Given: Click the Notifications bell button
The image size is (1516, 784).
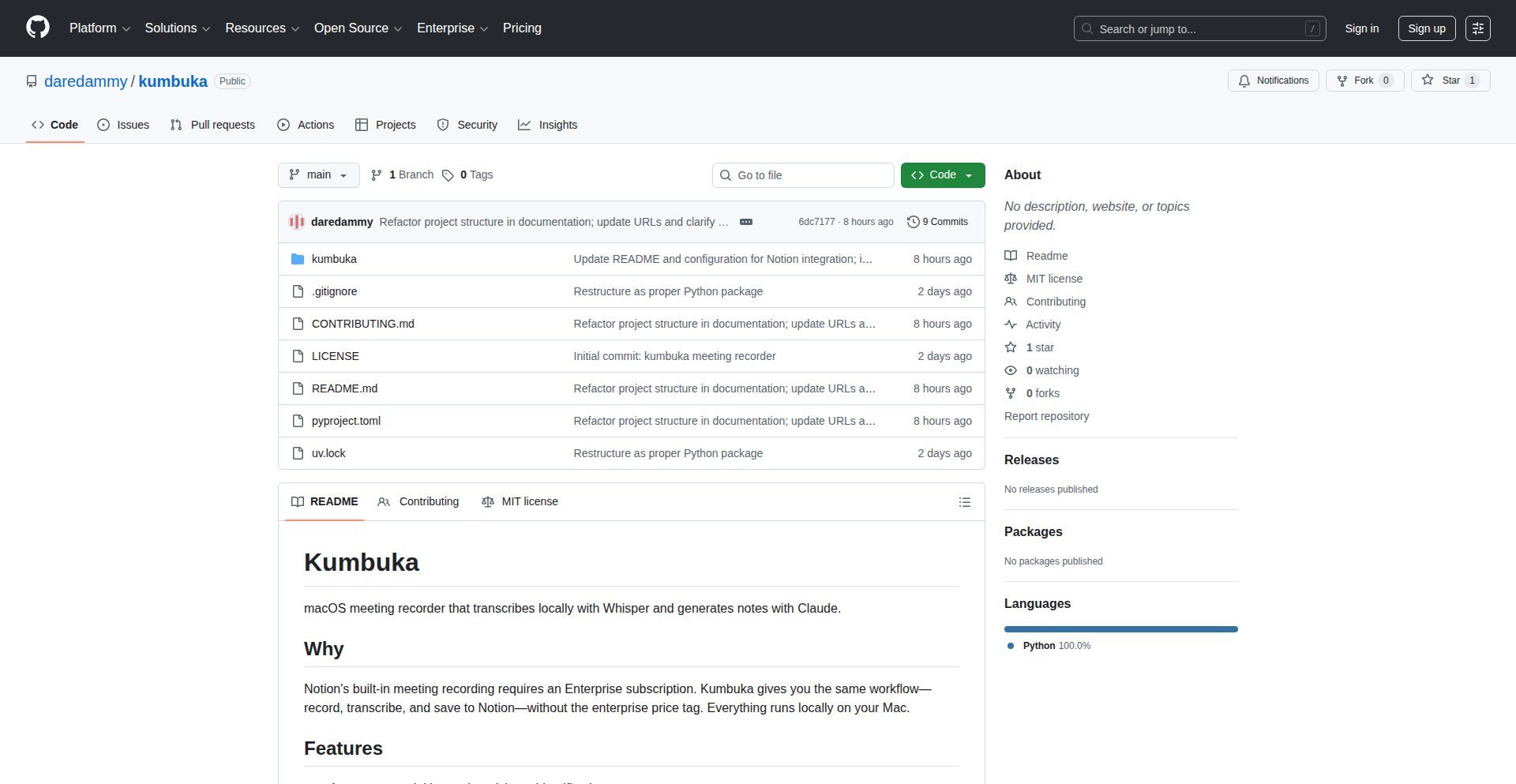Looking at the screenshot, I should 1273,81.
